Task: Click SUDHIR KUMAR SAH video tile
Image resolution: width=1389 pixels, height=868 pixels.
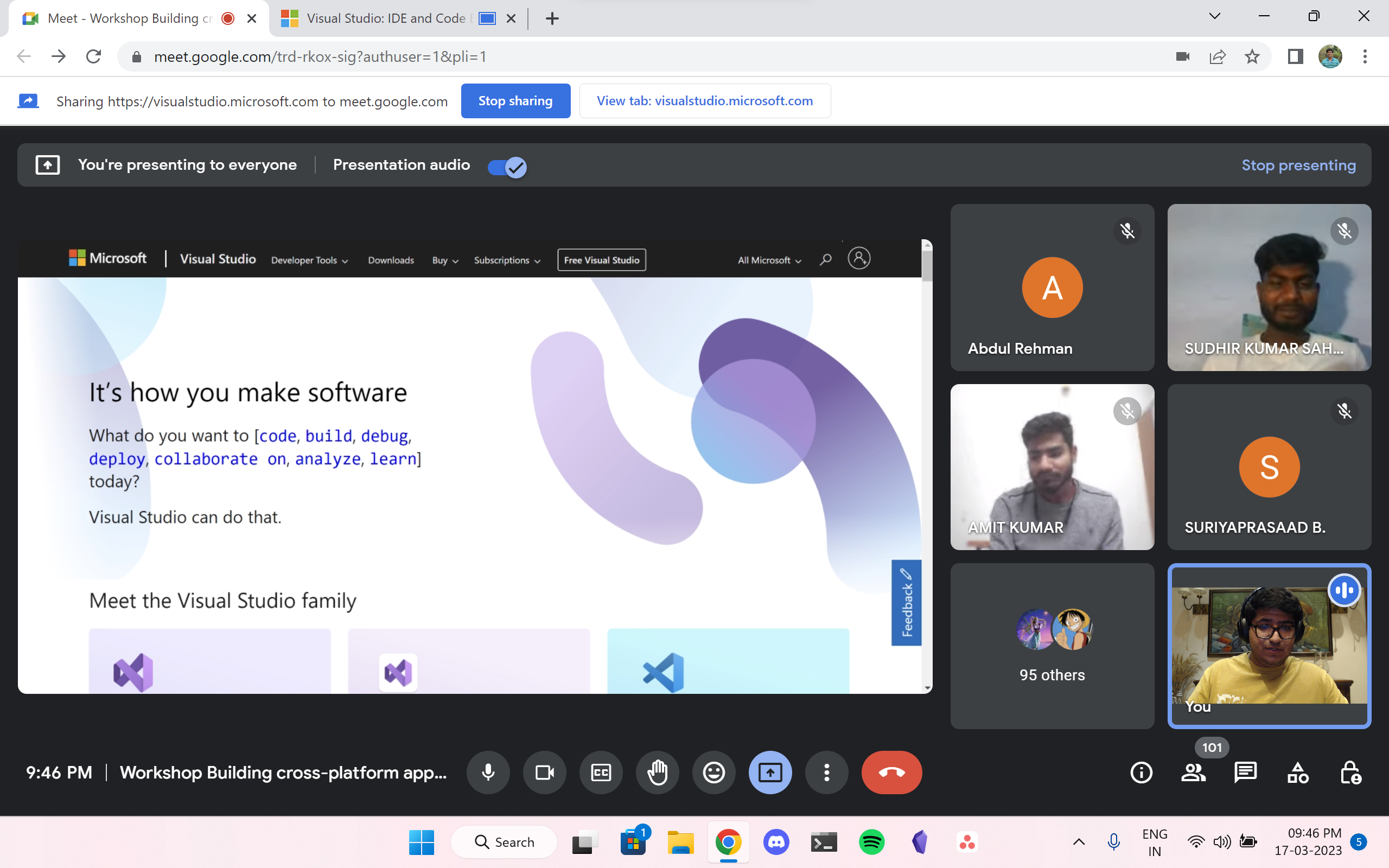Action: point(1269,287)
